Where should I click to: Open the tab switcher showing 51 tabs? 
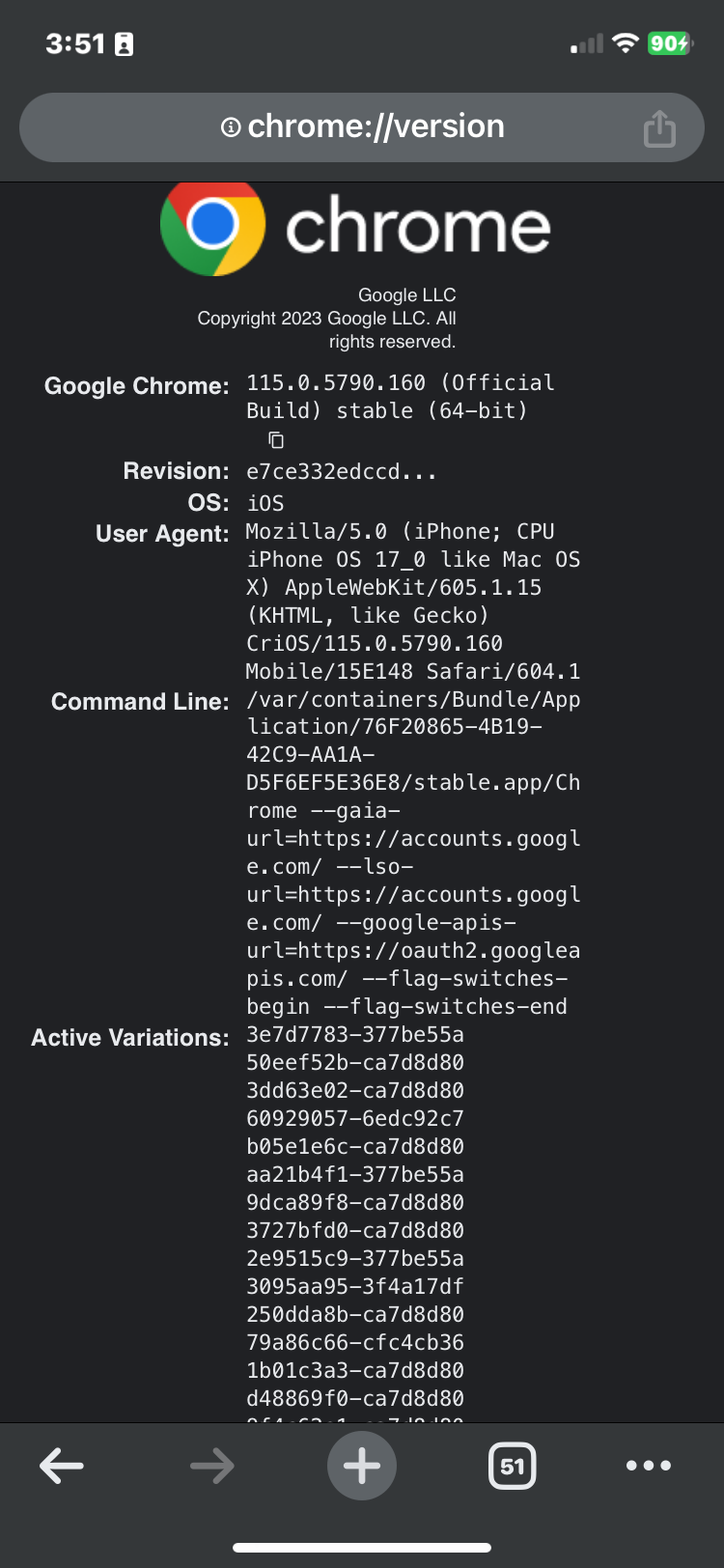pos(512,1465)
